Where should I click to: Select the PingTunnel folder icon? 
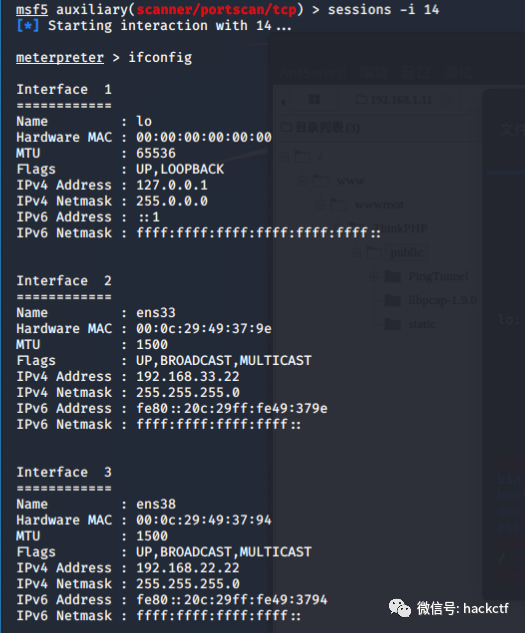(392, 277)
